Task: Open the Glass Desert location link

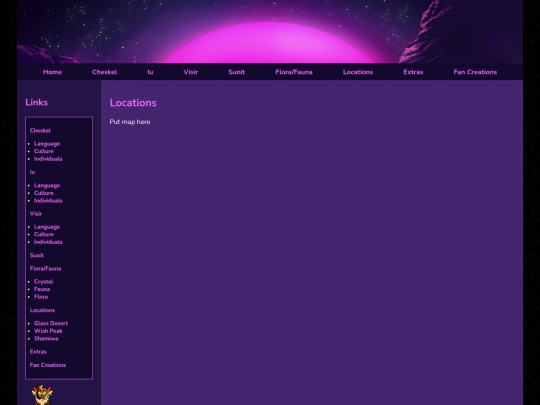Action: point(51,323)
